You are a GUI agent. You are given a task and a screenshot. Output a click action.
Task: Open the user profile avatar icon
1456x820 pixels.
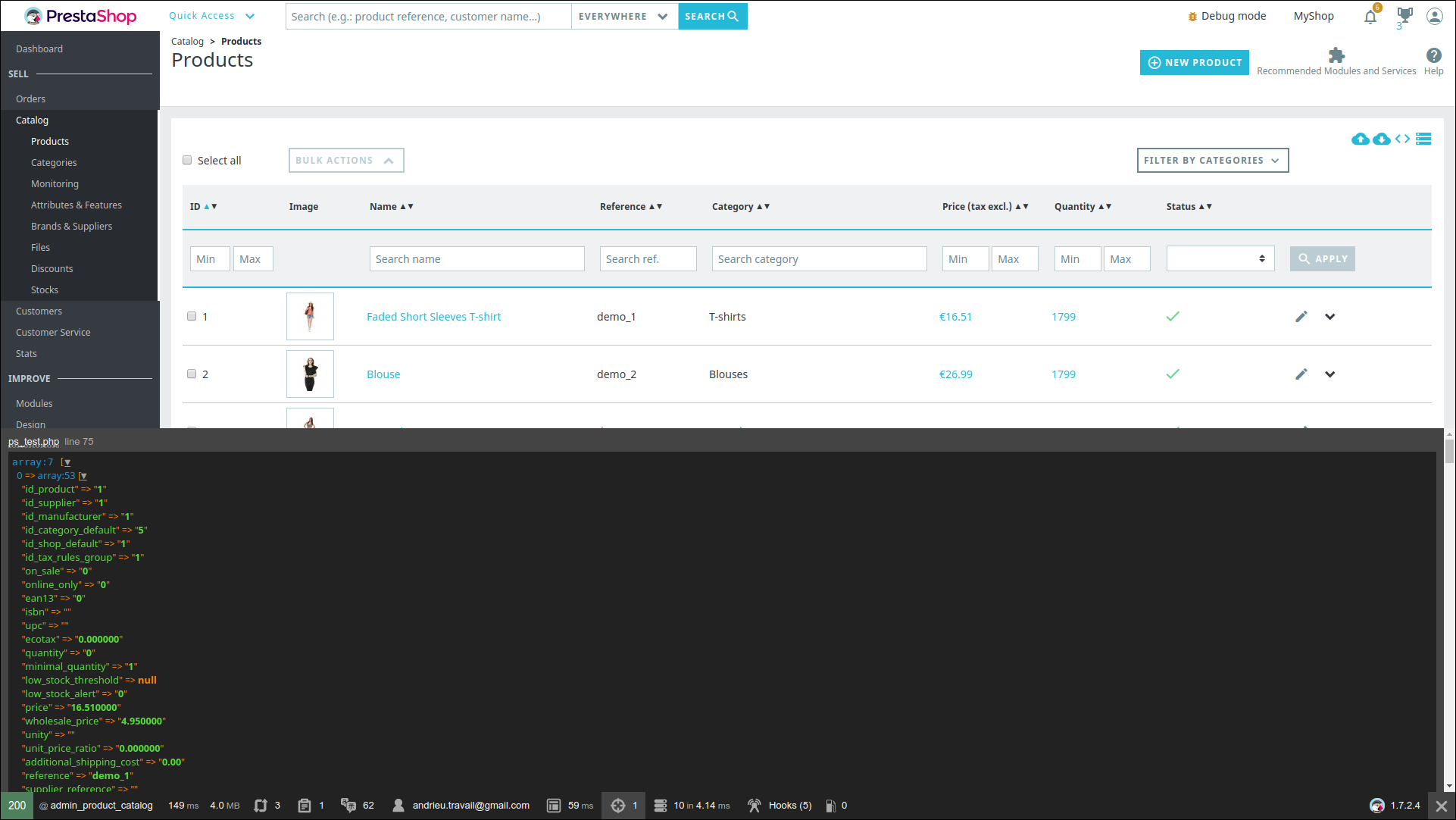(x=1434, y=16)
